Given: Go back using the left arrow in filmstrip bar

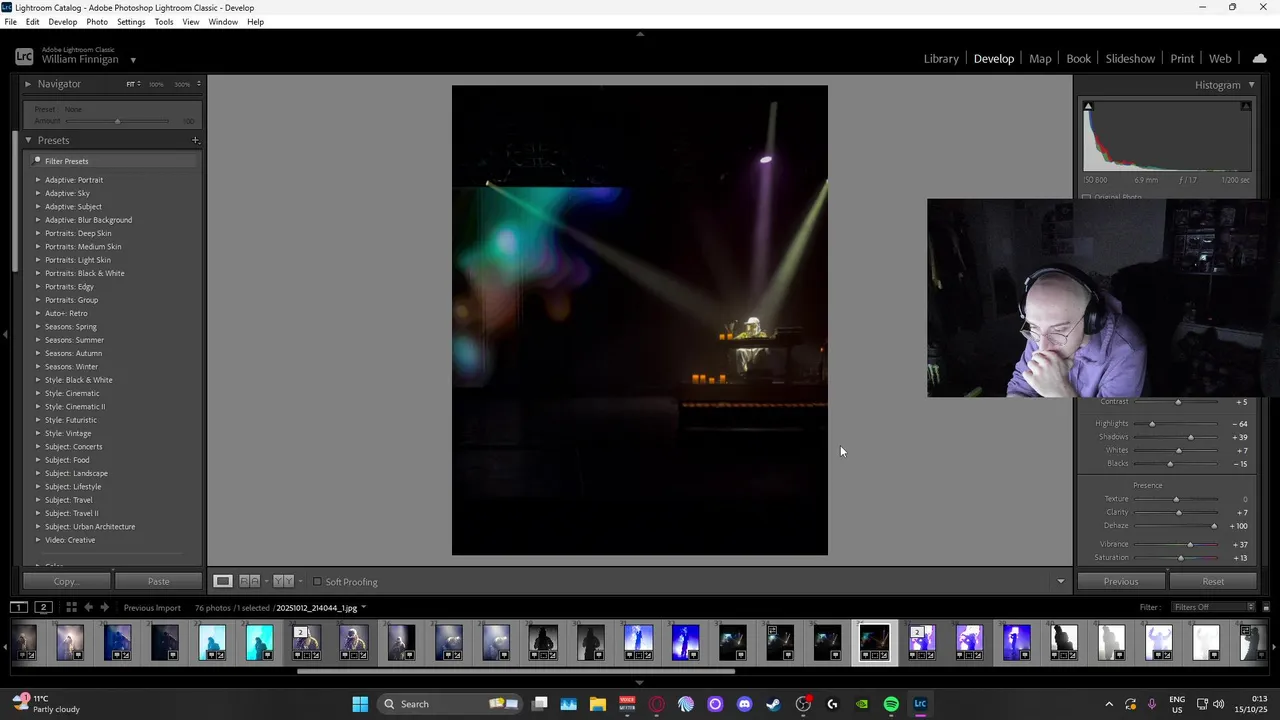Looking at the screenshot, I should point(88,607).
